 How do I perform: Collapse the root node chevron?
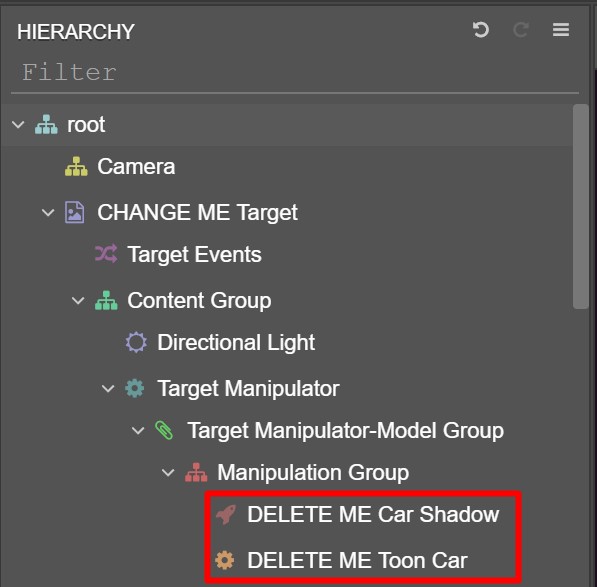(18, 124)
